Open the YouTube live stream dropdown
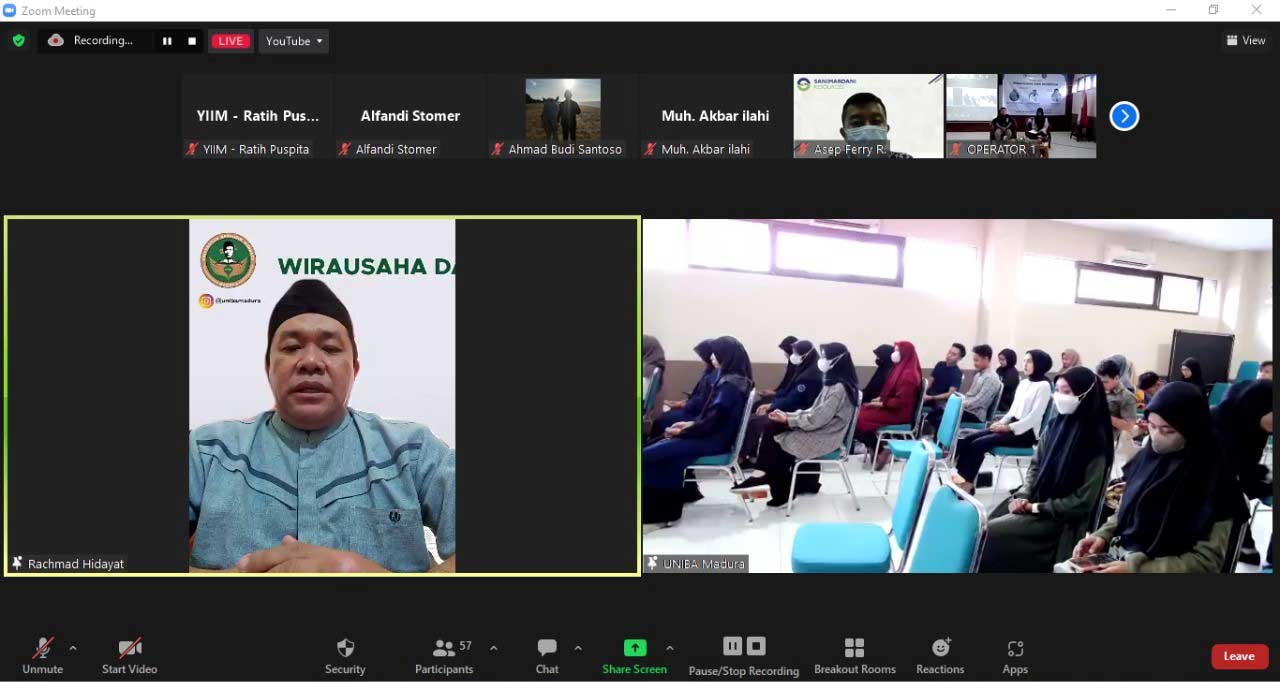 coord(294,41)
